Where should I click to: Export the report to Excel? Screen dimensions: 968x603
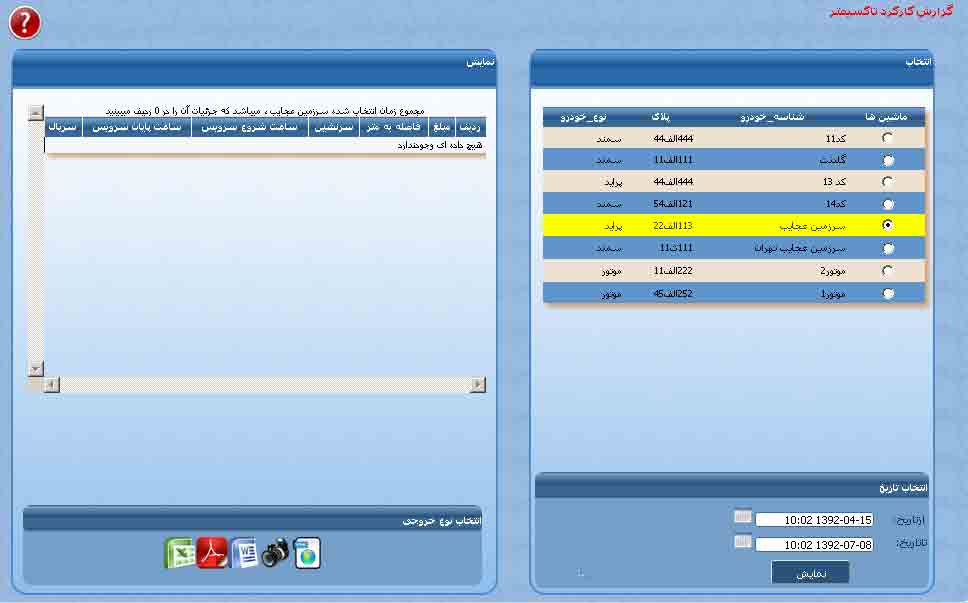(179, 553)
